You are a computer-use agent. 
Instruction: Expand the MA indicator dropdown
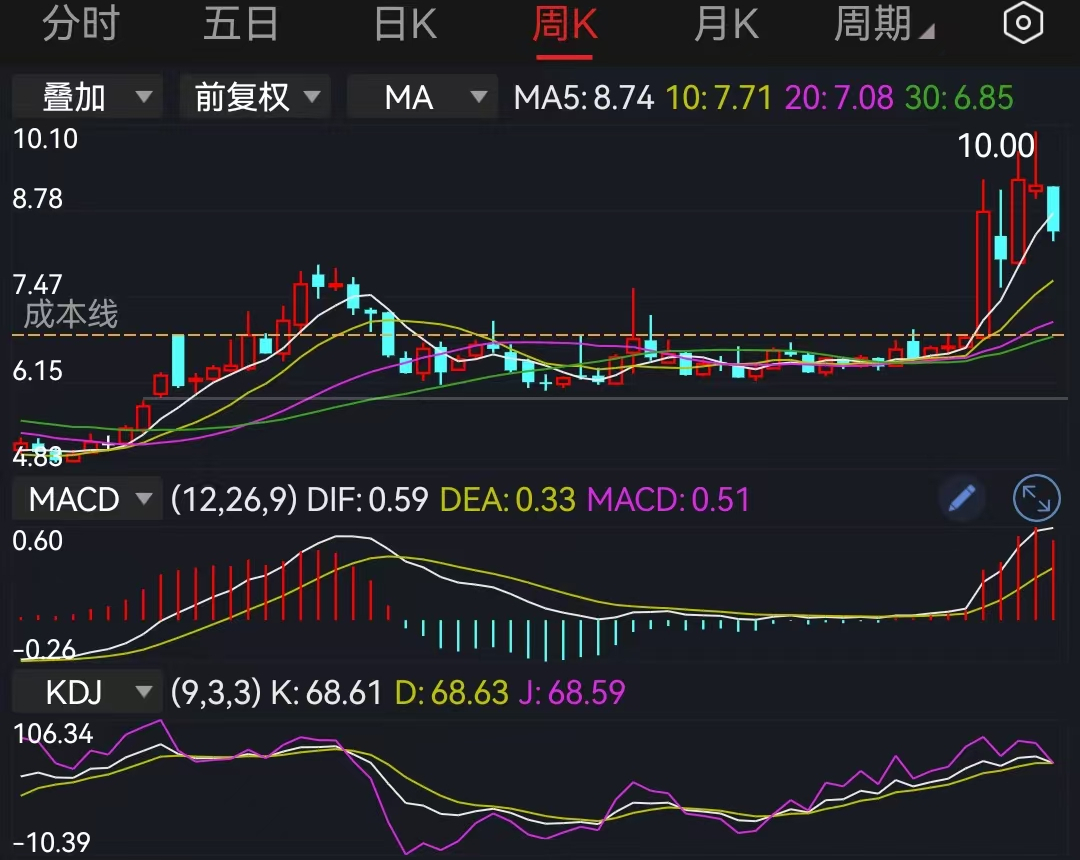pos(422,98)
